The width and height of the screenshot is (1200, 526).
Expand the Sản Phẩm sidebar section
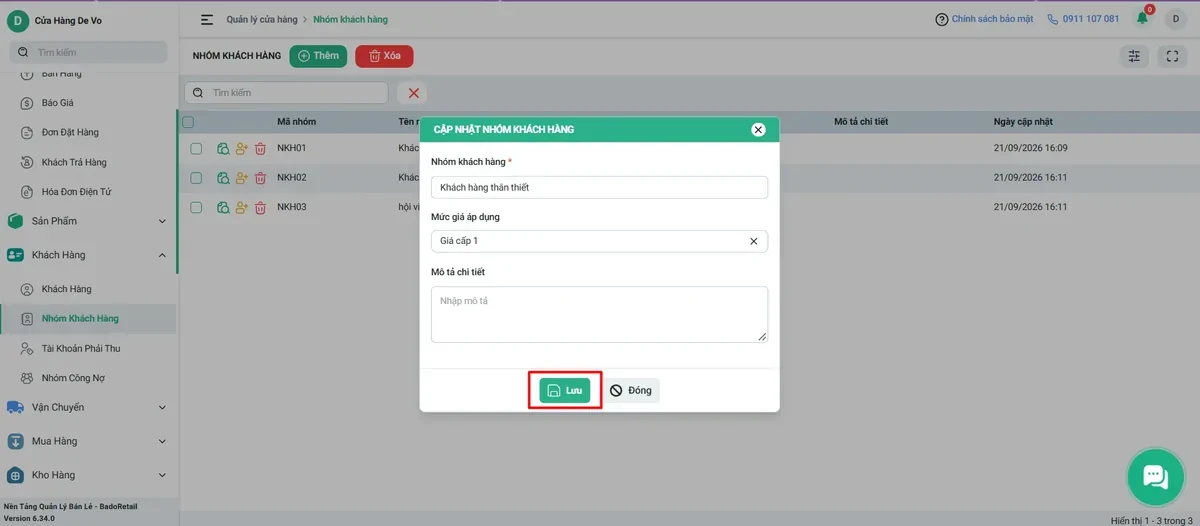click(88, 221)
